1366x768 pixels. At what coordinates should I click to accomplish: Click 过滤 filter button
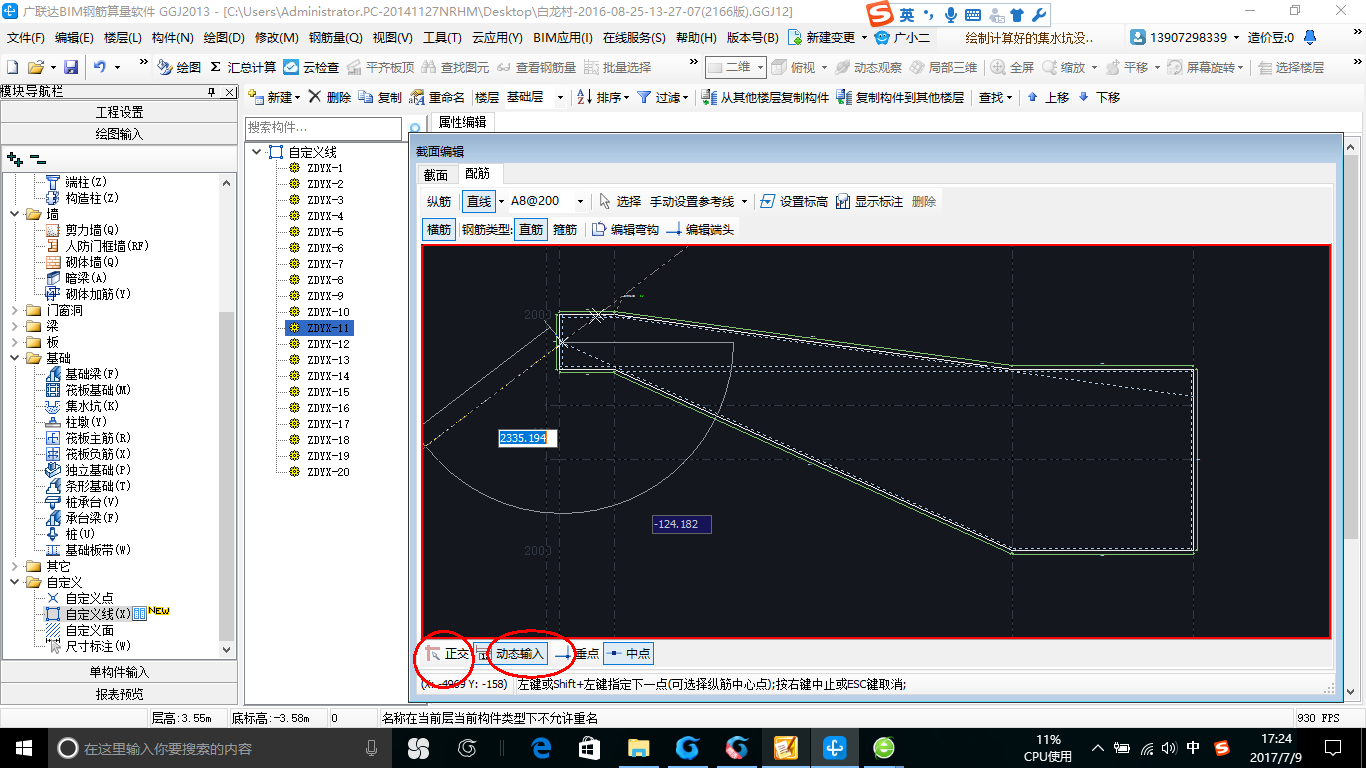click(x=664, y=97)
